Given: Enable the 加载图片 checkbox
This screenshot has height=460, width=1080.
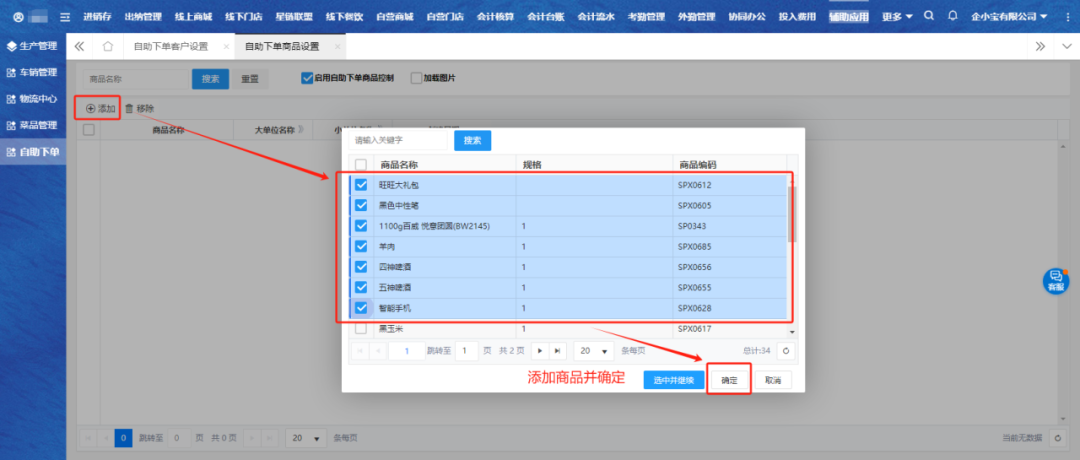Looking at the screenshot, I should point(417,78).
